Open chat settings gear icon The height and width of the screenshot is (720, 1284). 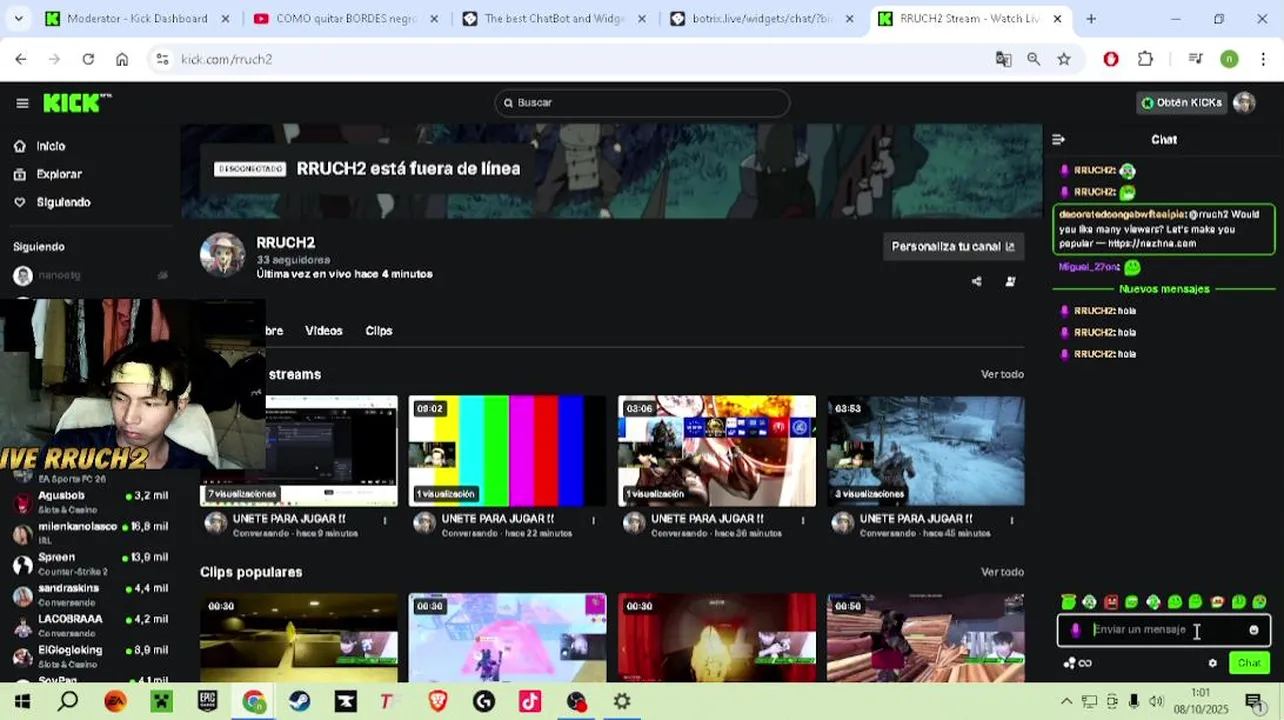pyautogui.click(x=1213, y=663)
